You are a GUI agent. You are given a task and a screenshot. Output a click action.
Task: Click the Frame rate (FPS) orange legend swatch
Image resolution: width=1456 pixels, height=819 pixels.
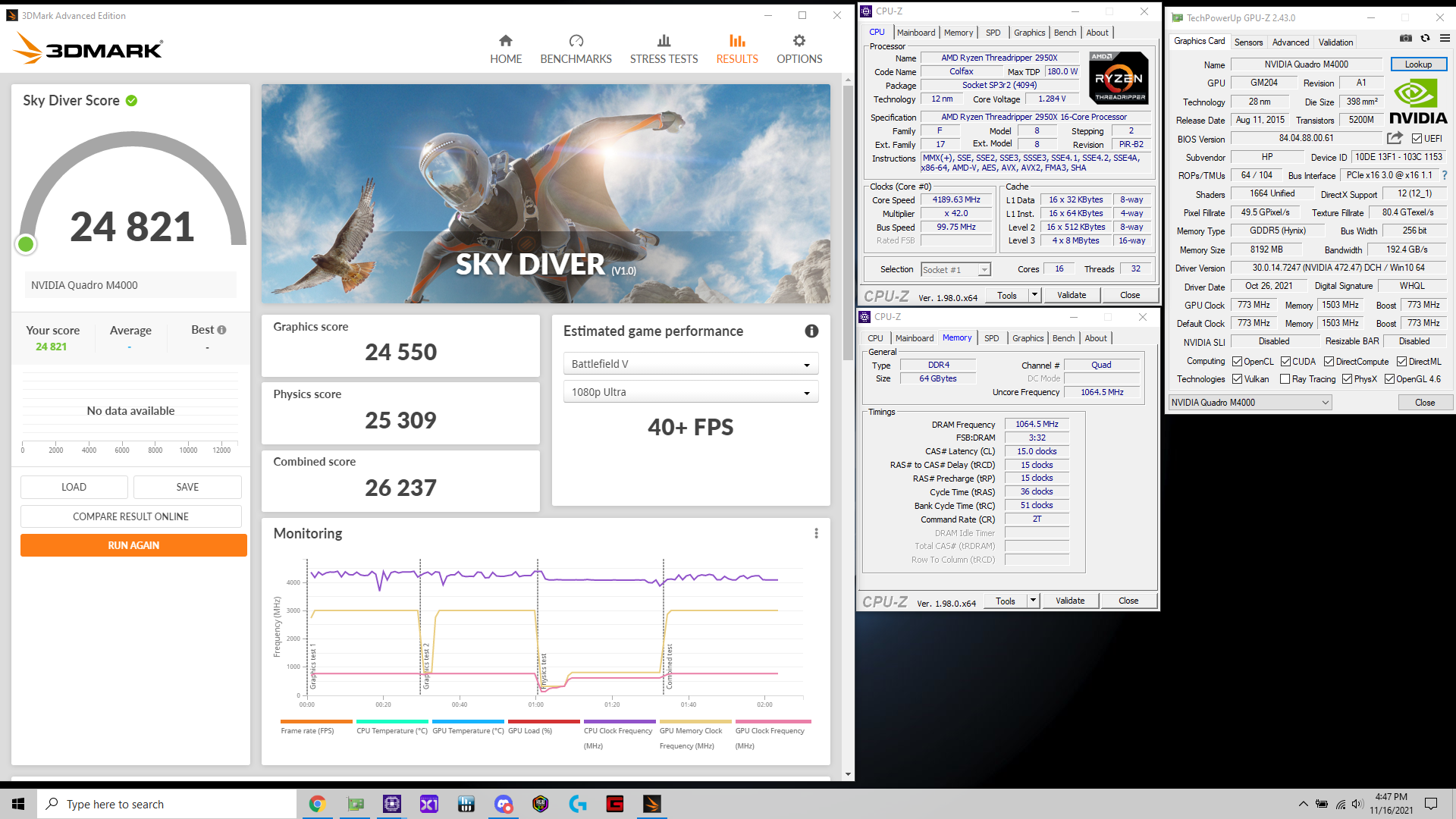coord(316,721)
